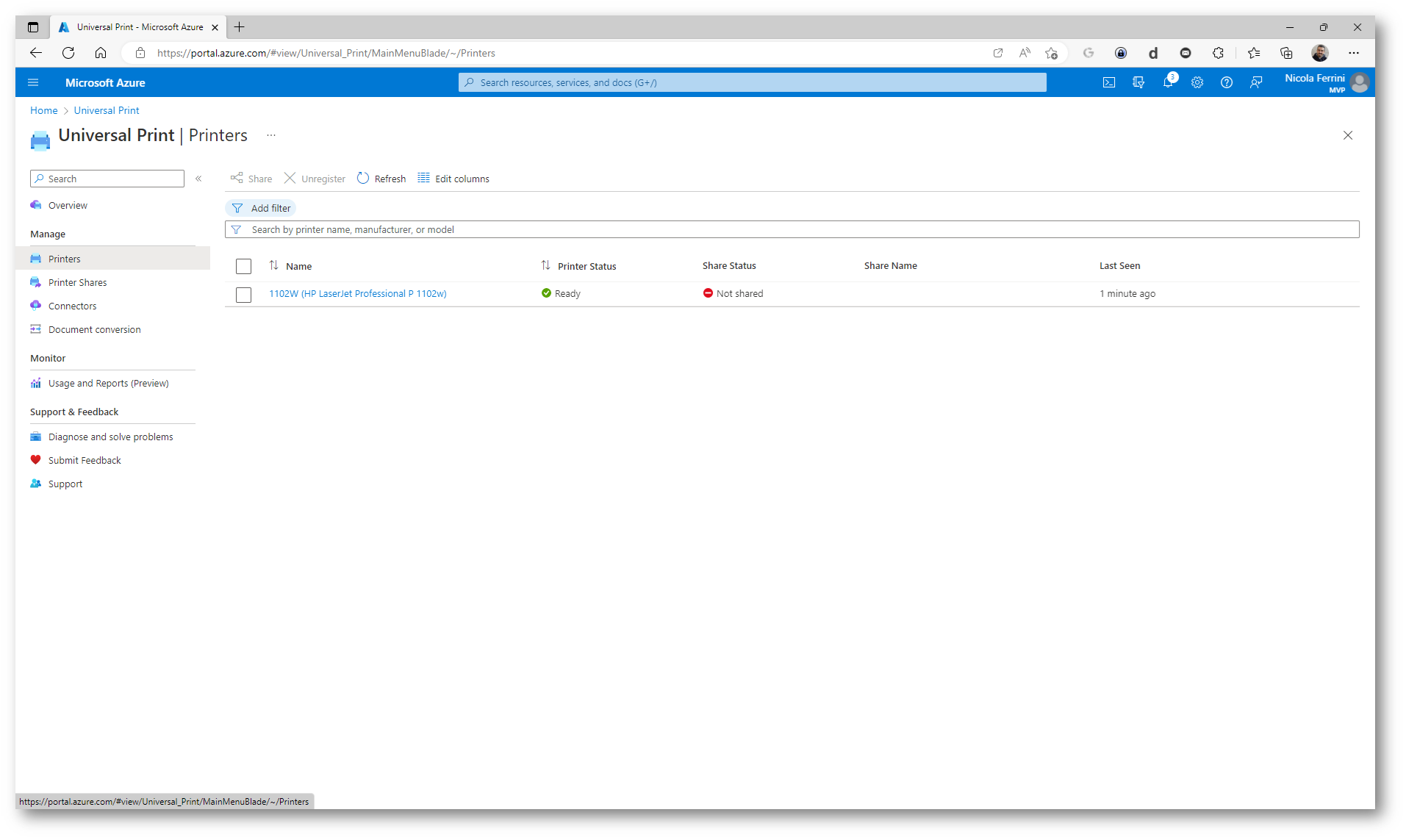Click the browser address bar URL
1406x840 pixels.
[x=326, y=53]
